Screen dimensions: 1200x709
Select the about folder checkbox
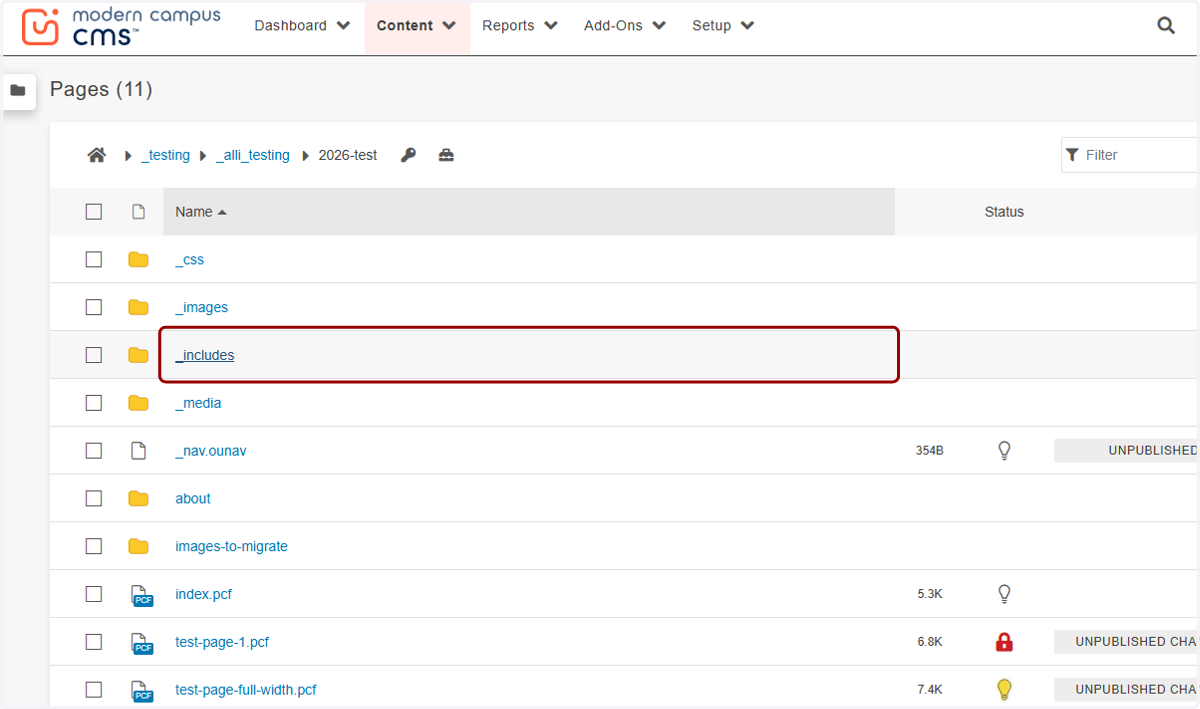point(94,498)
